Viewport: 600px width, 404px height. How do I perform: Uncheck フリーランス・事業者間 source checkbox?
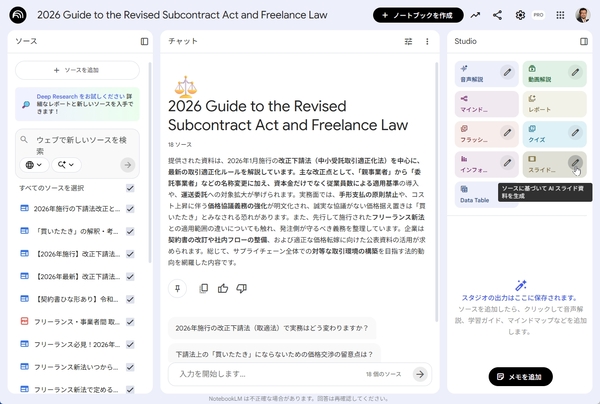[130, 322]
